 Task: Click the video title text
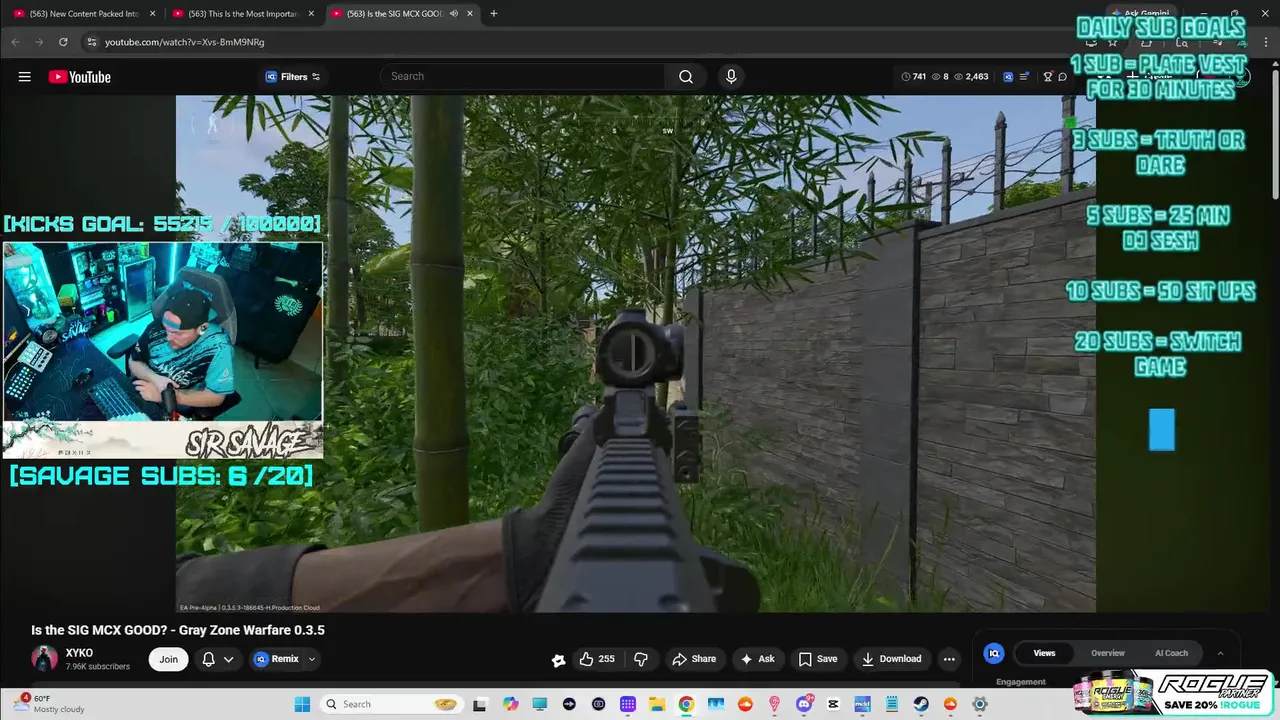178,630
